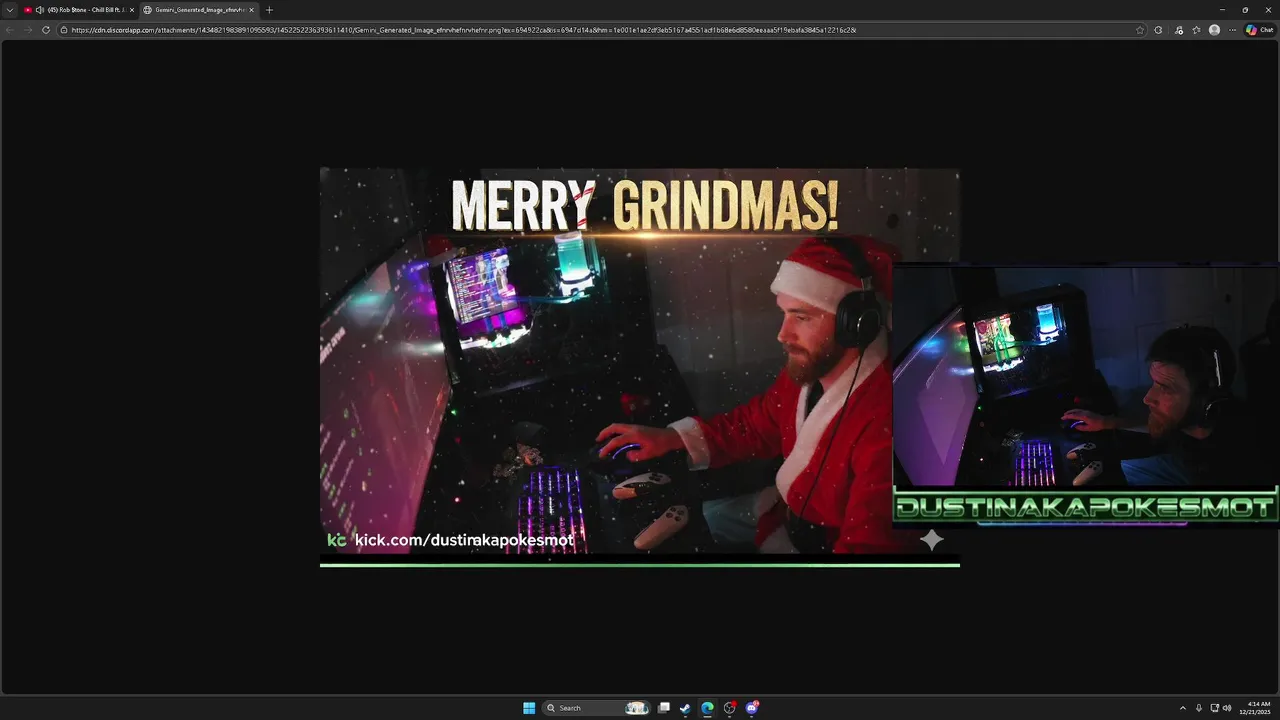This screenshot has width=1280, height=720.
Task: Click the microphone tray icon
Action: 1199,708
